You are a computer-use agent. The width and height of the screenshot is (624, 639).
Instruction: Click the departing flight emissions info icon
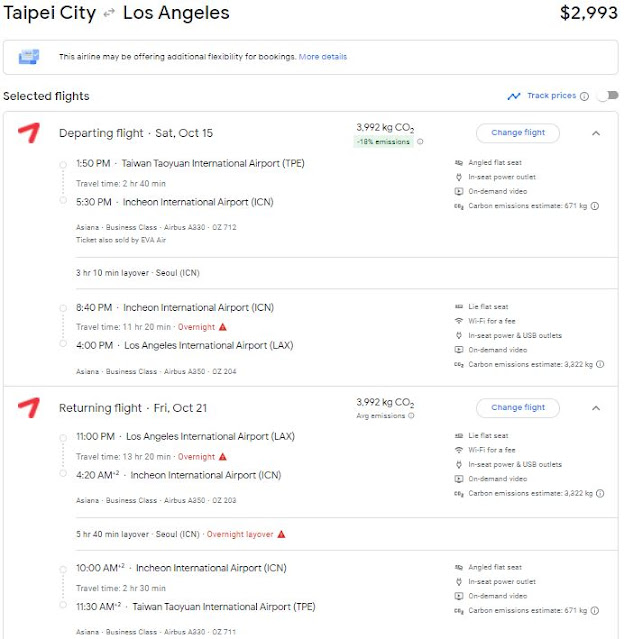point(420,142)
